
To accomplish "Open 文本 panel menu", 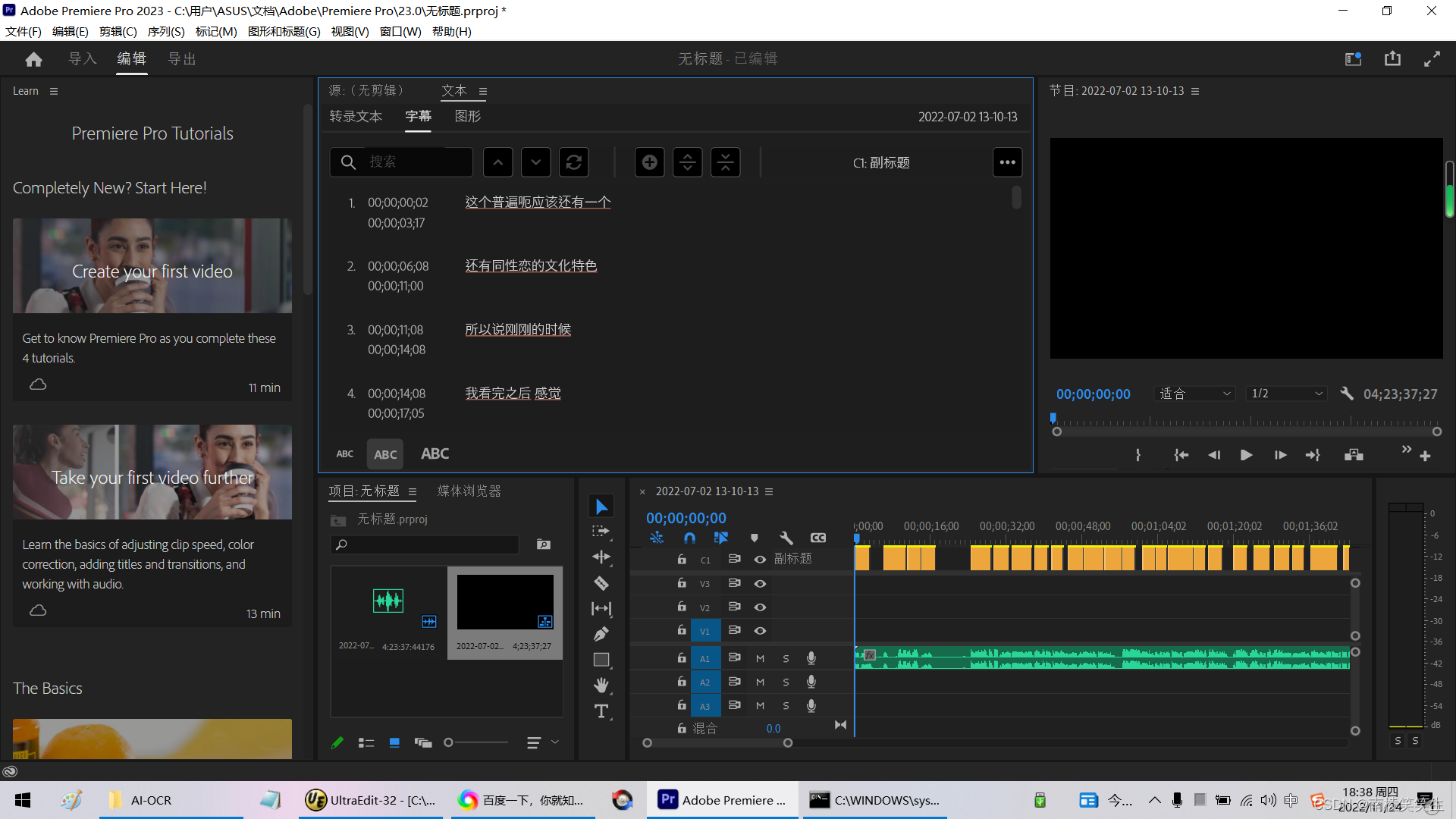I will (483, 92).
